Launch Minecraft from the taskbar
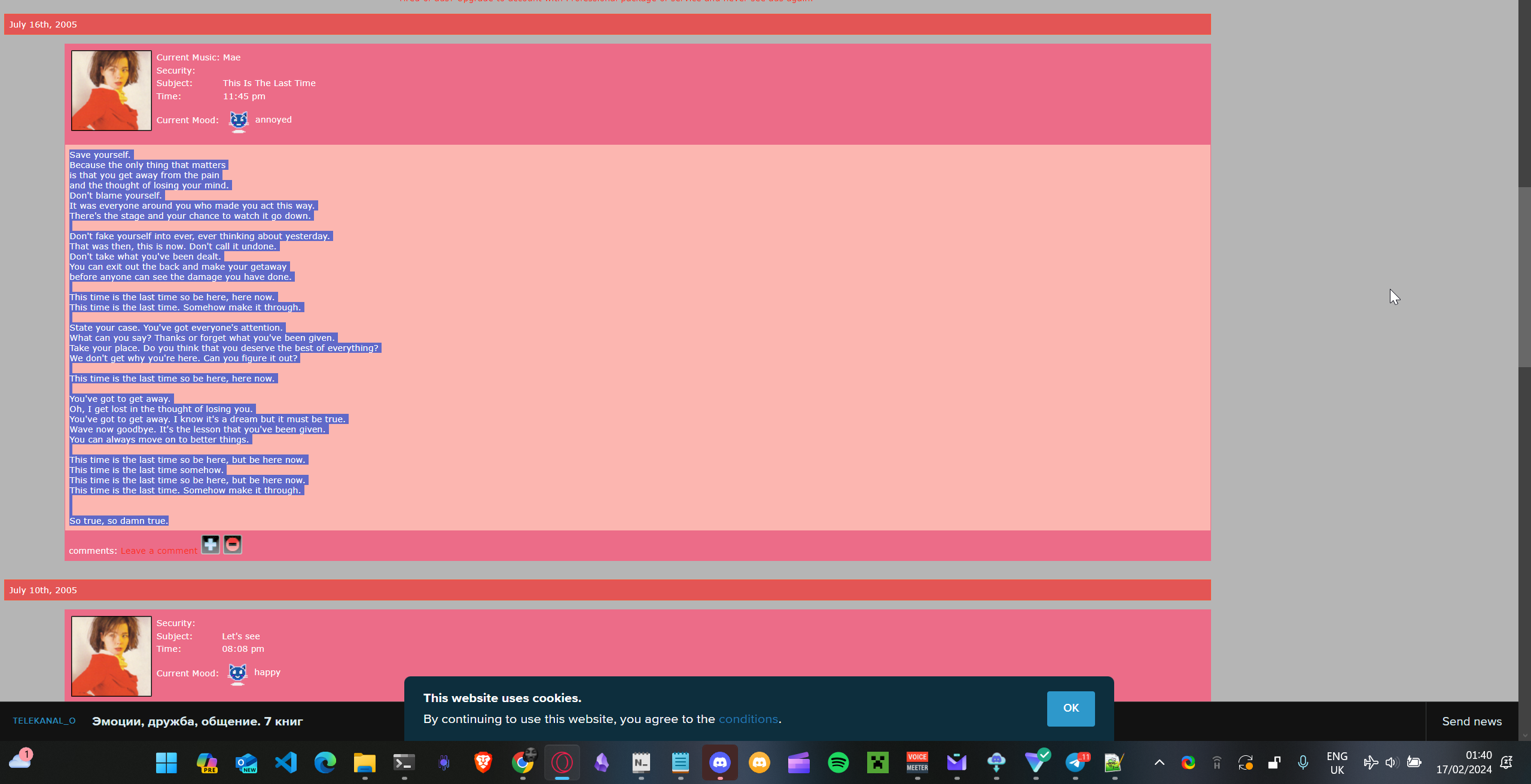The width and height of the screenshot is (1531, 784). [878, 762]
